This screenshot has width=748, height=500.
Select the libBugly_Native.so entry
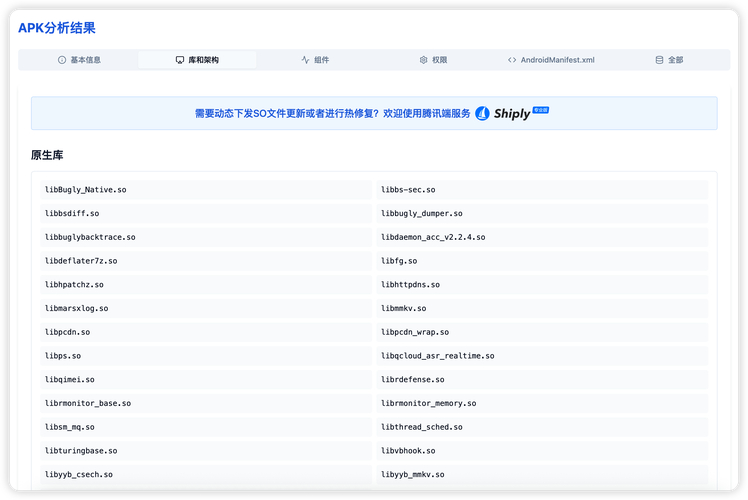86,190
